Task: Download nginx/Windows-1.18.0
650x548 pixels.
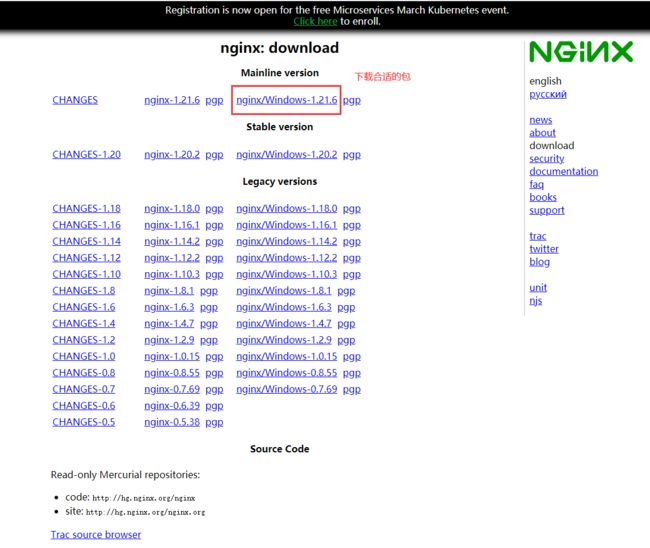Action: (286, 208)
